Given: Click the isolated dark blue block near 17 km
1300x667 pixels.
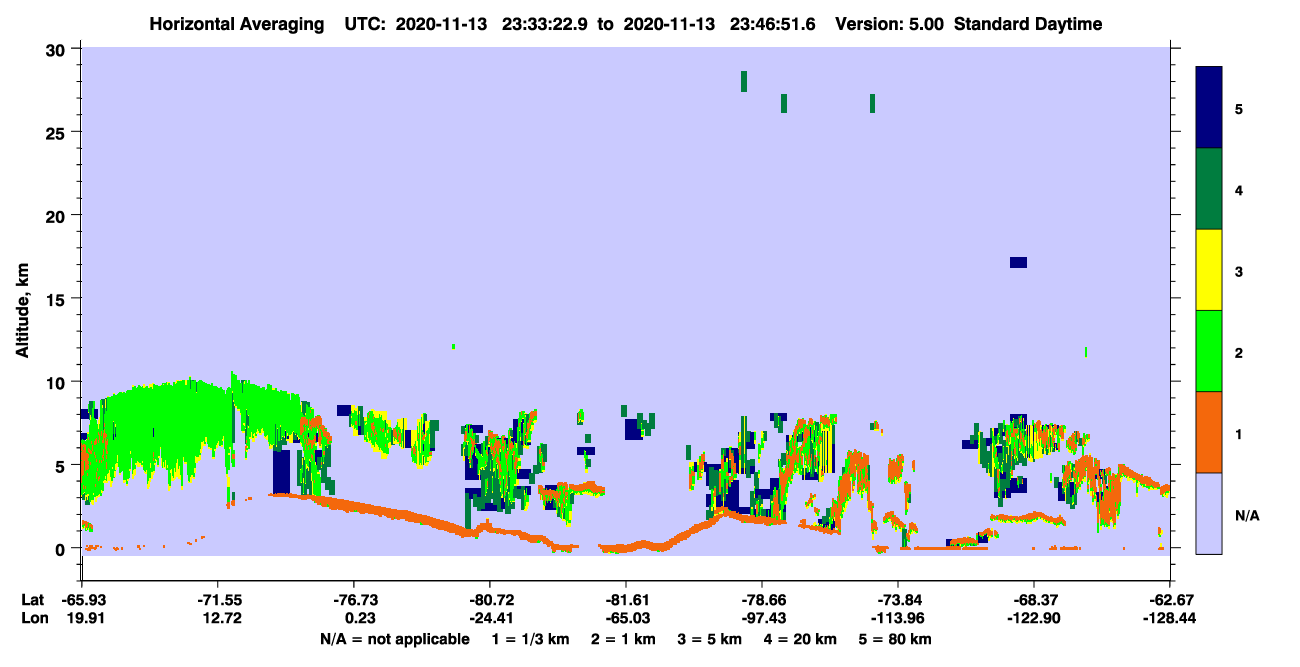Looking at the screenshot, I should coord(1018,262).
